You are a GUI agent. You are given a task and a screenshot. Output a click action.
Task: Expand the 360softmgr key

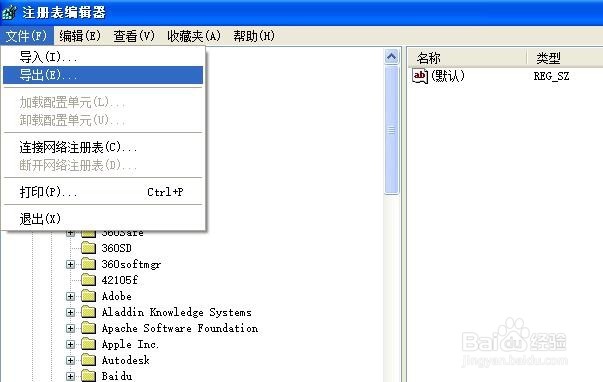(70, 264)
